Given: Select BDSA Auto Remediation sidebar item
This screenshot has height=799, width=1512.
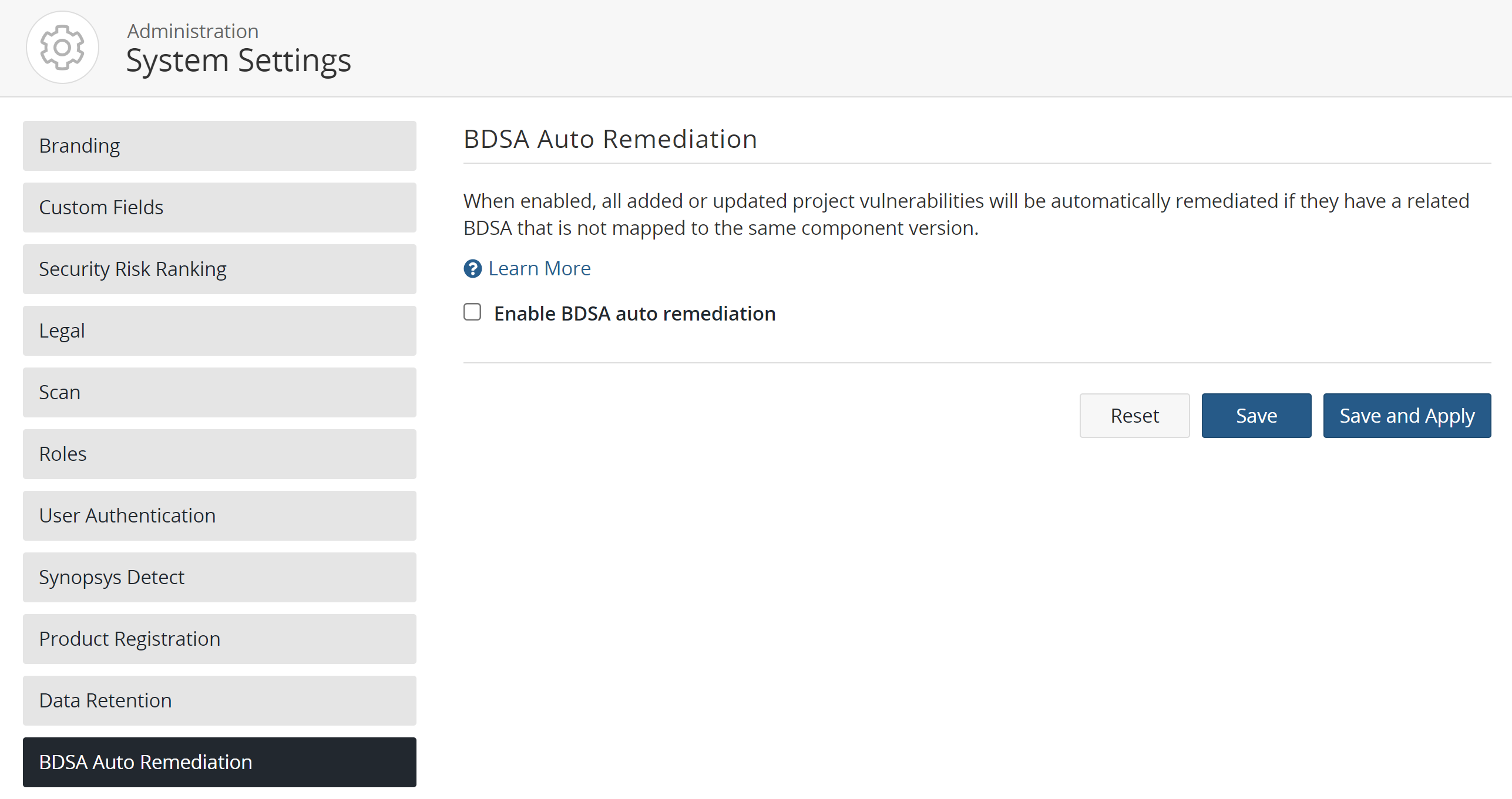Looking at the screenshot, I should click(x=219, y=762).
